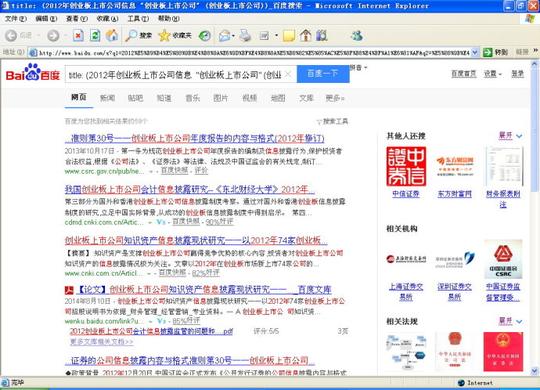Click the Forward navigation arrow icon
Viewport: 540px width, 390px height.
pos(53,35)
